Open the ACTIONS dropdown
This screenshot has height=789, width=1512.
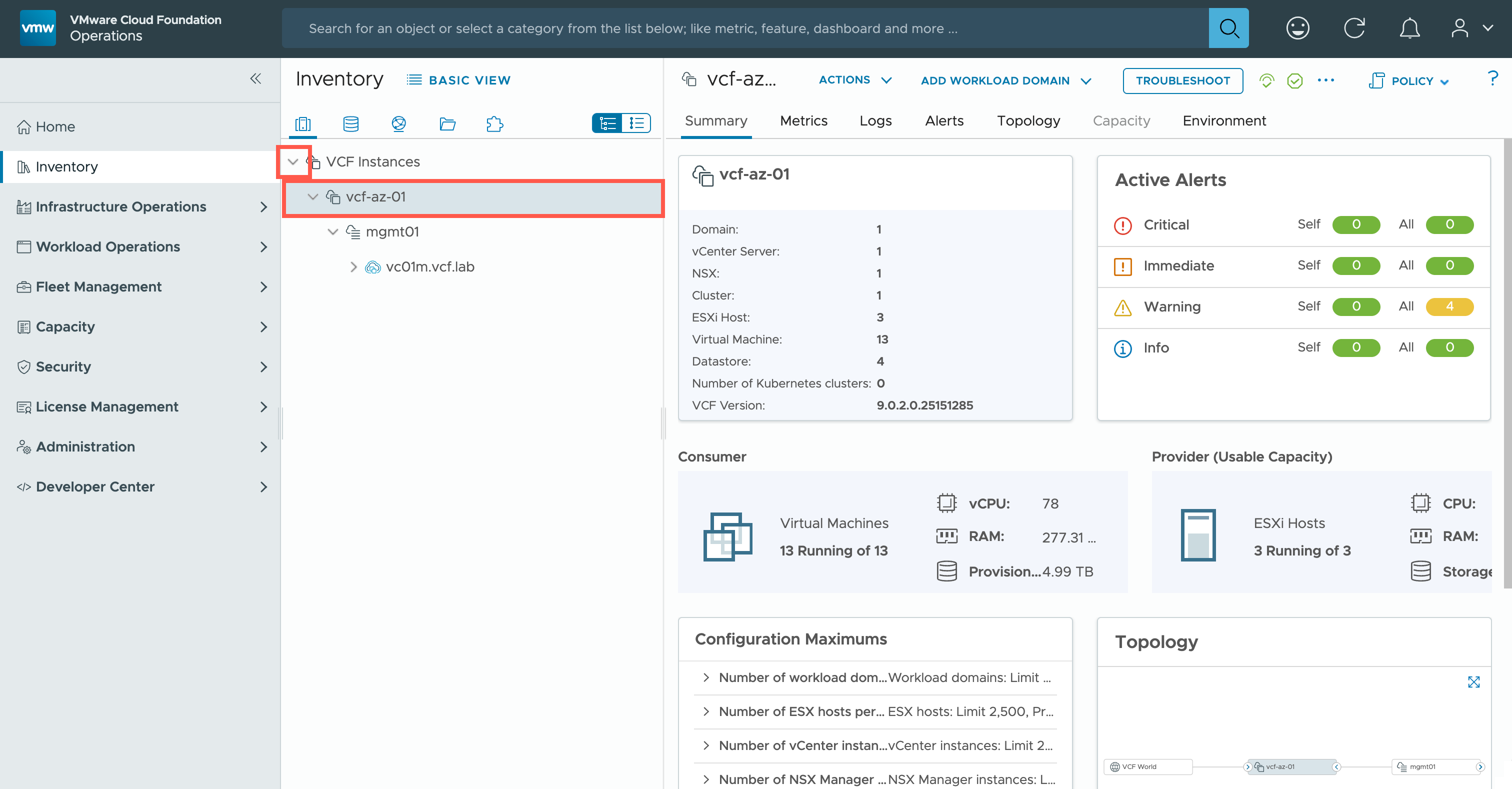[x=854, y=80]
